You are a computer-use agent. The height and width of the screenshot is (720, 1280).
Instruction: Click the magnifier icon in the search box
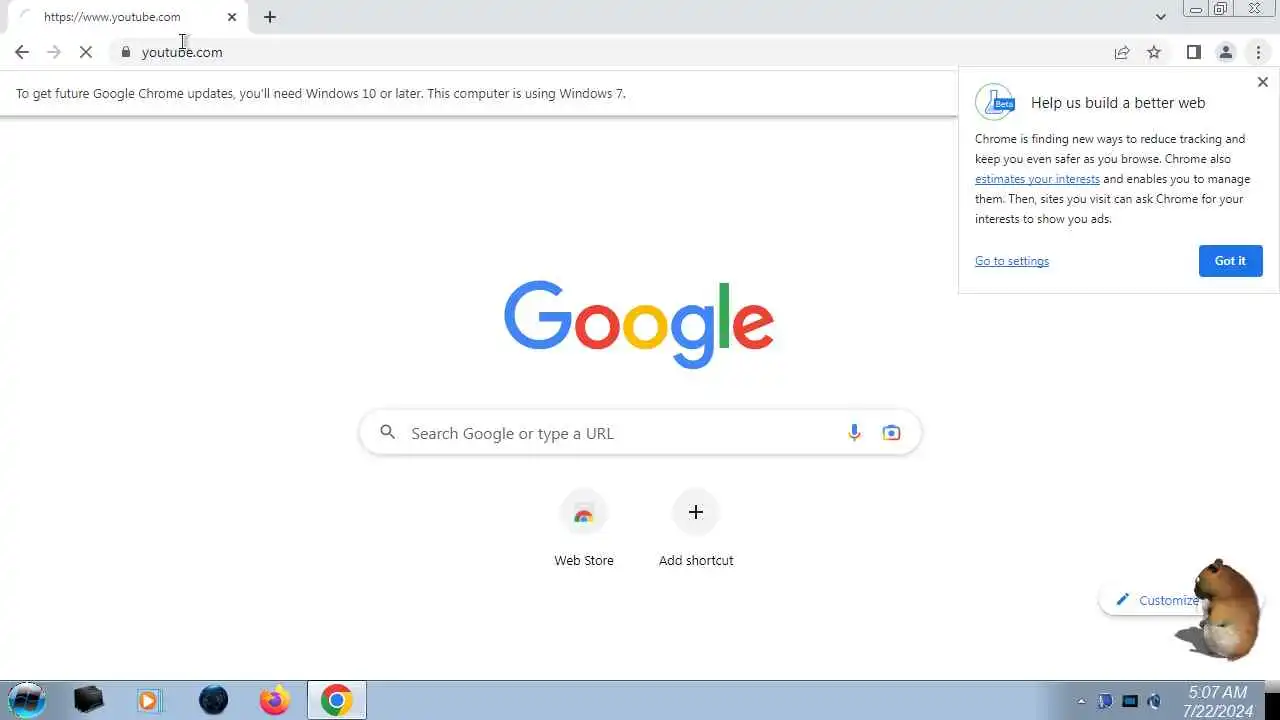click(388, 433)
